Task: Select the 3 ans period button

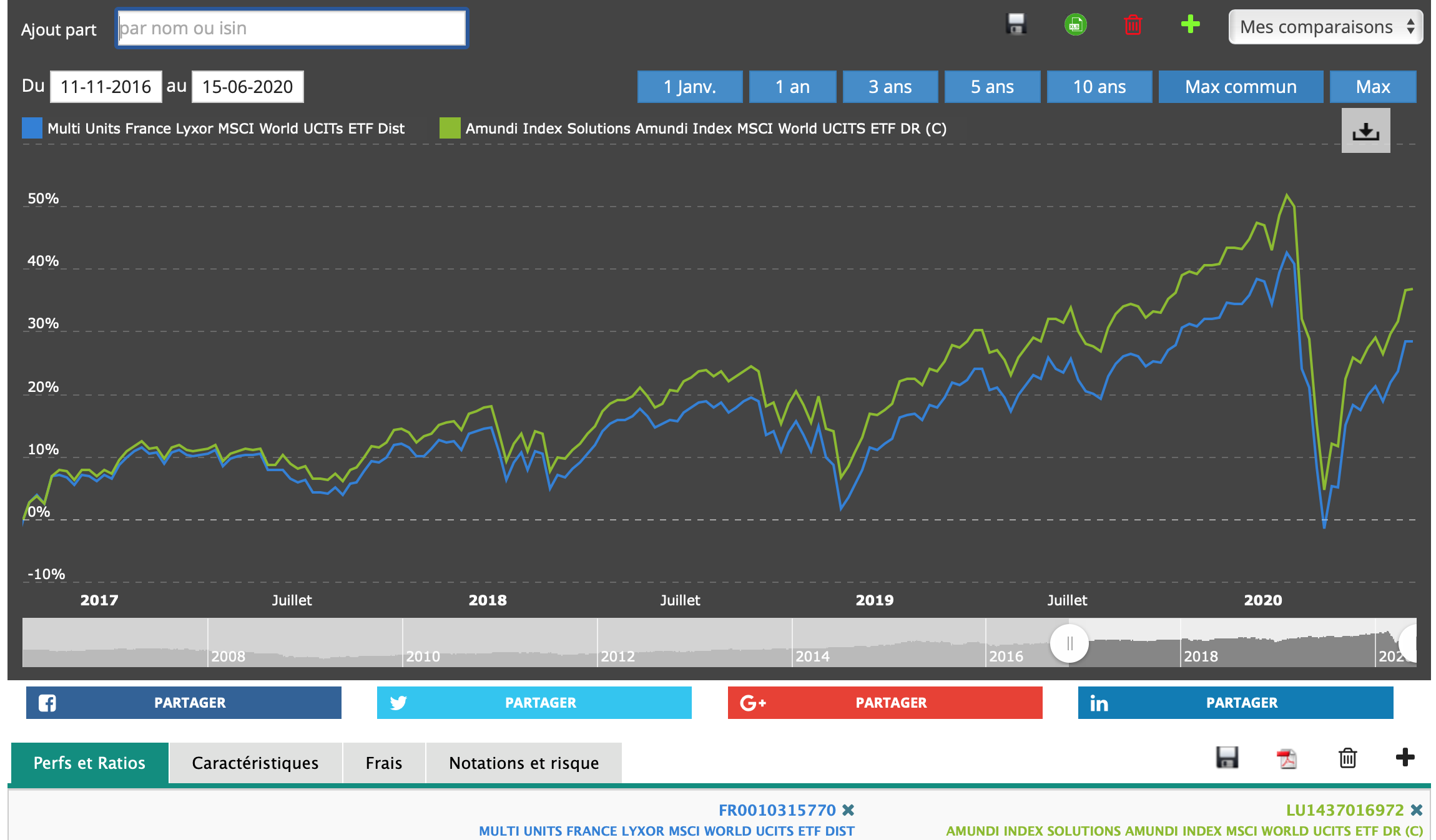Action: point(890,87)
